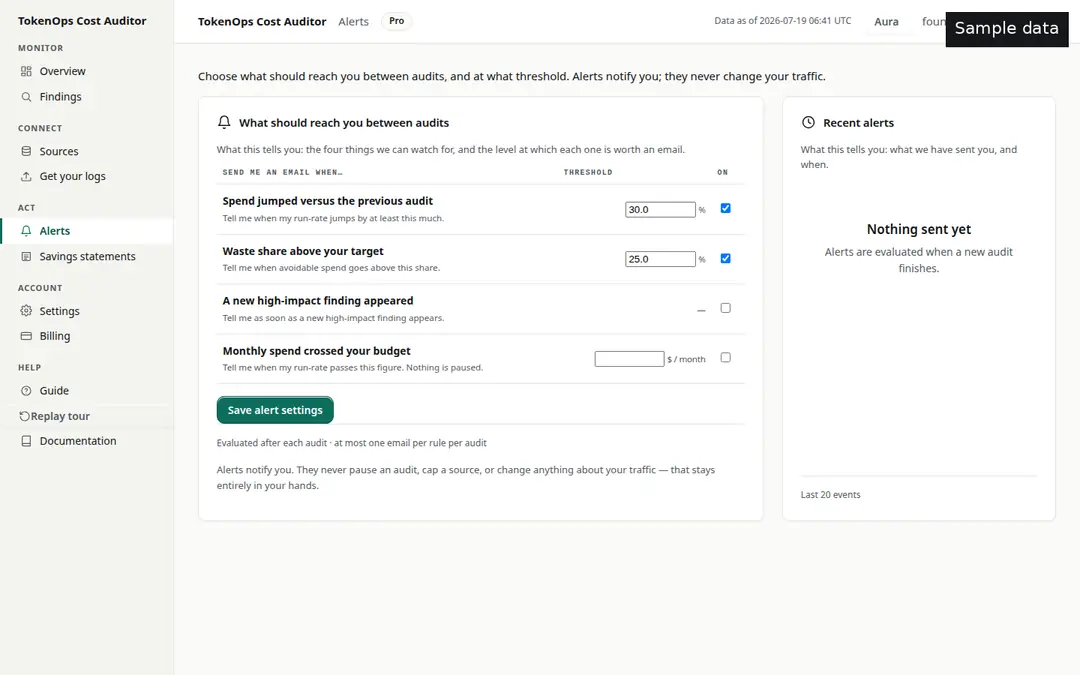Edit the waste share threshold field 25.0
This screenshot has width=1080, height=675.
660,259
